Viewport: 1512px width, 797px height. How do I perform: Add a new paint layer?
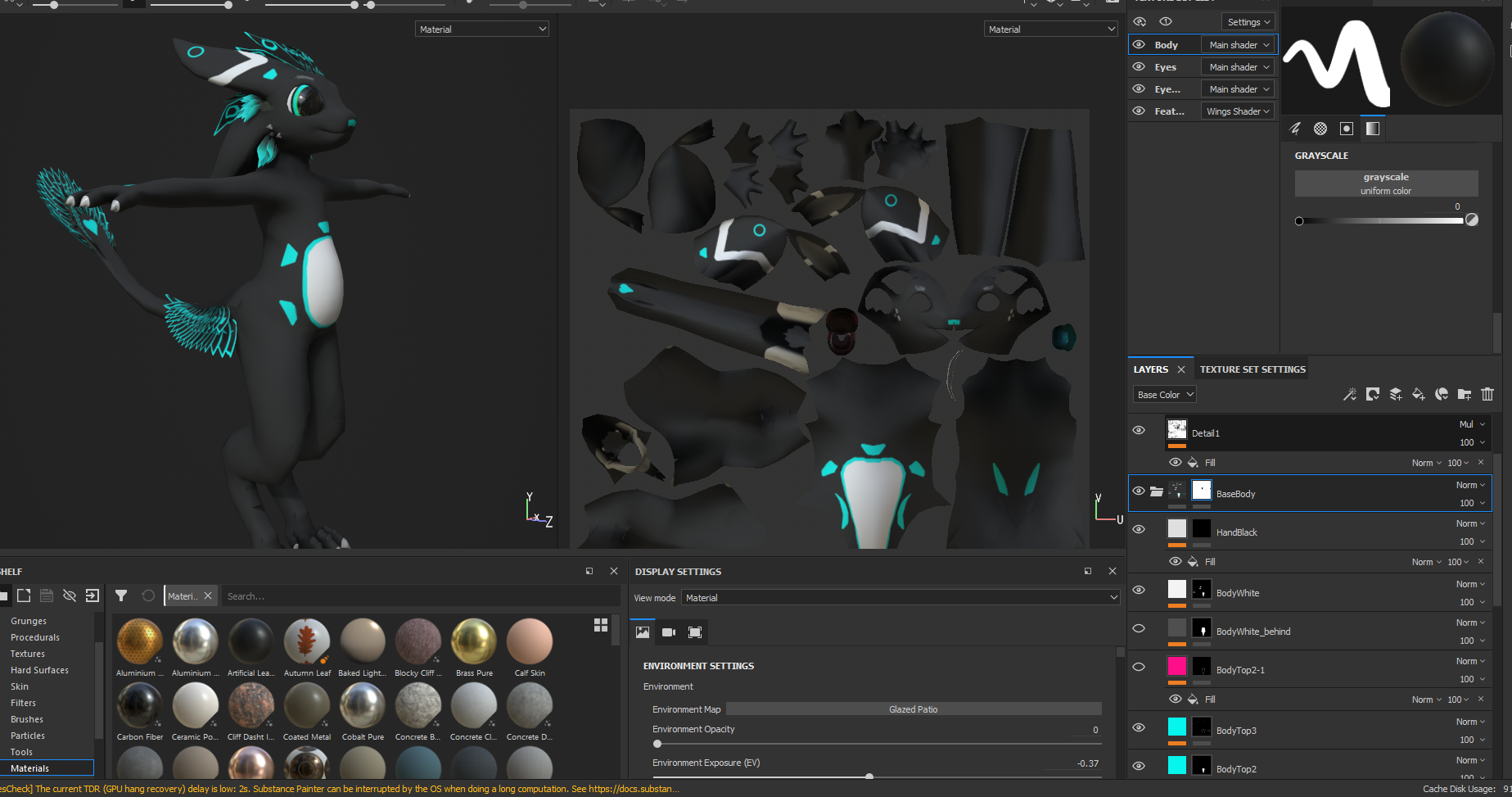click(1396, 395)
